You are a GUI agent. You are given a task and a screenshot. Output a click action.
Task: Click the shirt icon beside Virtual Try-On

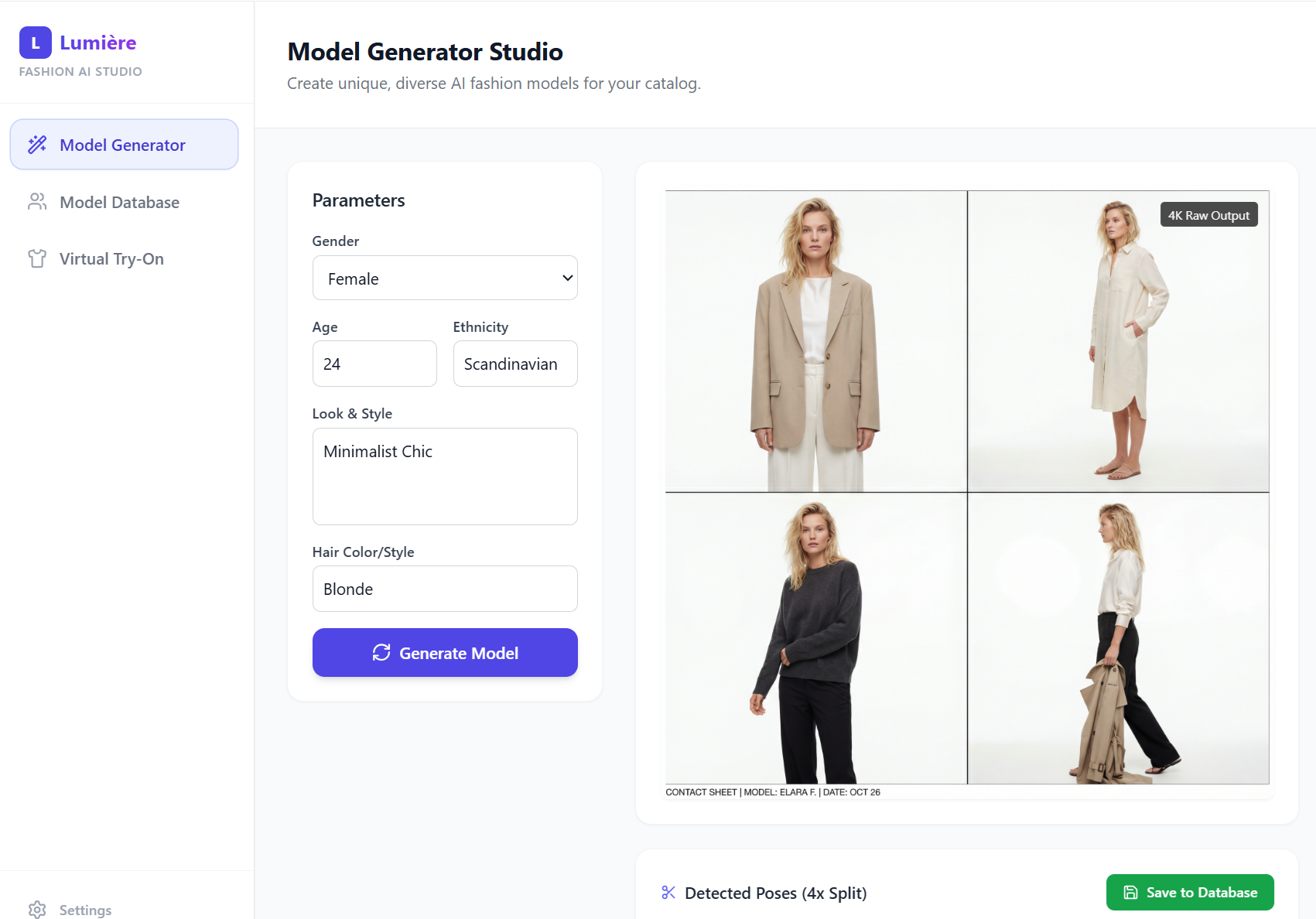(x=37, y=258)
